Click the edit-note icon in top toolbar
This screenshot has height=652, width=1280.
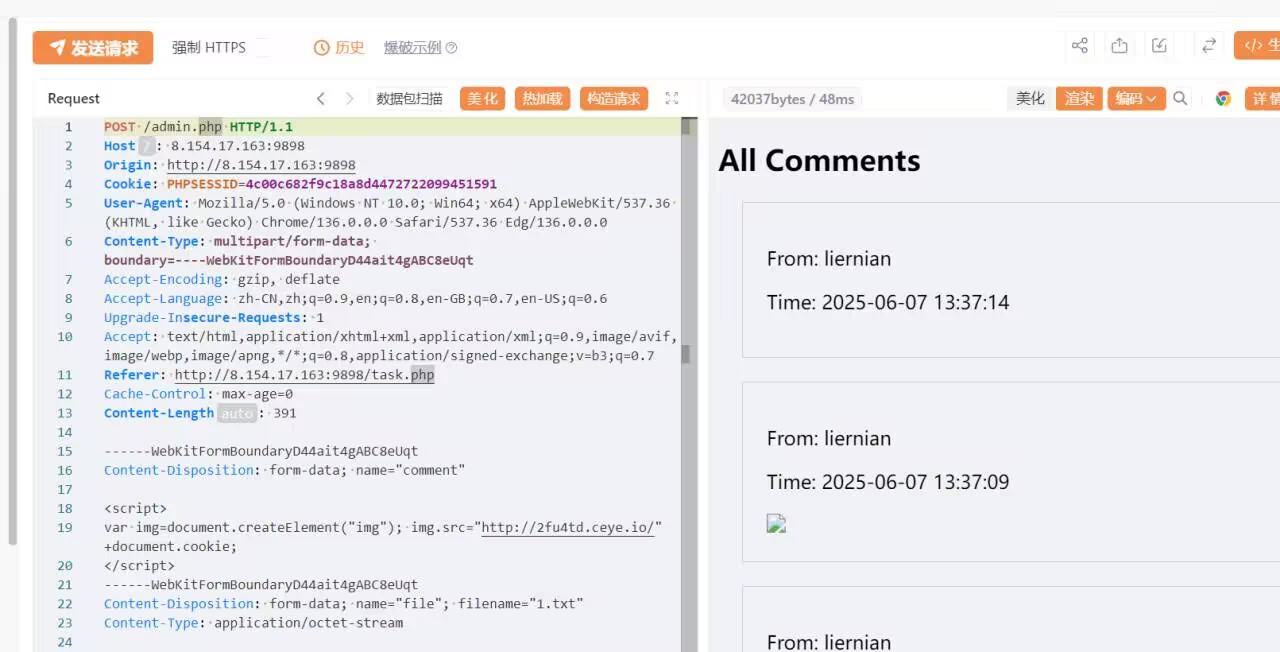[x=1160, y=45]
